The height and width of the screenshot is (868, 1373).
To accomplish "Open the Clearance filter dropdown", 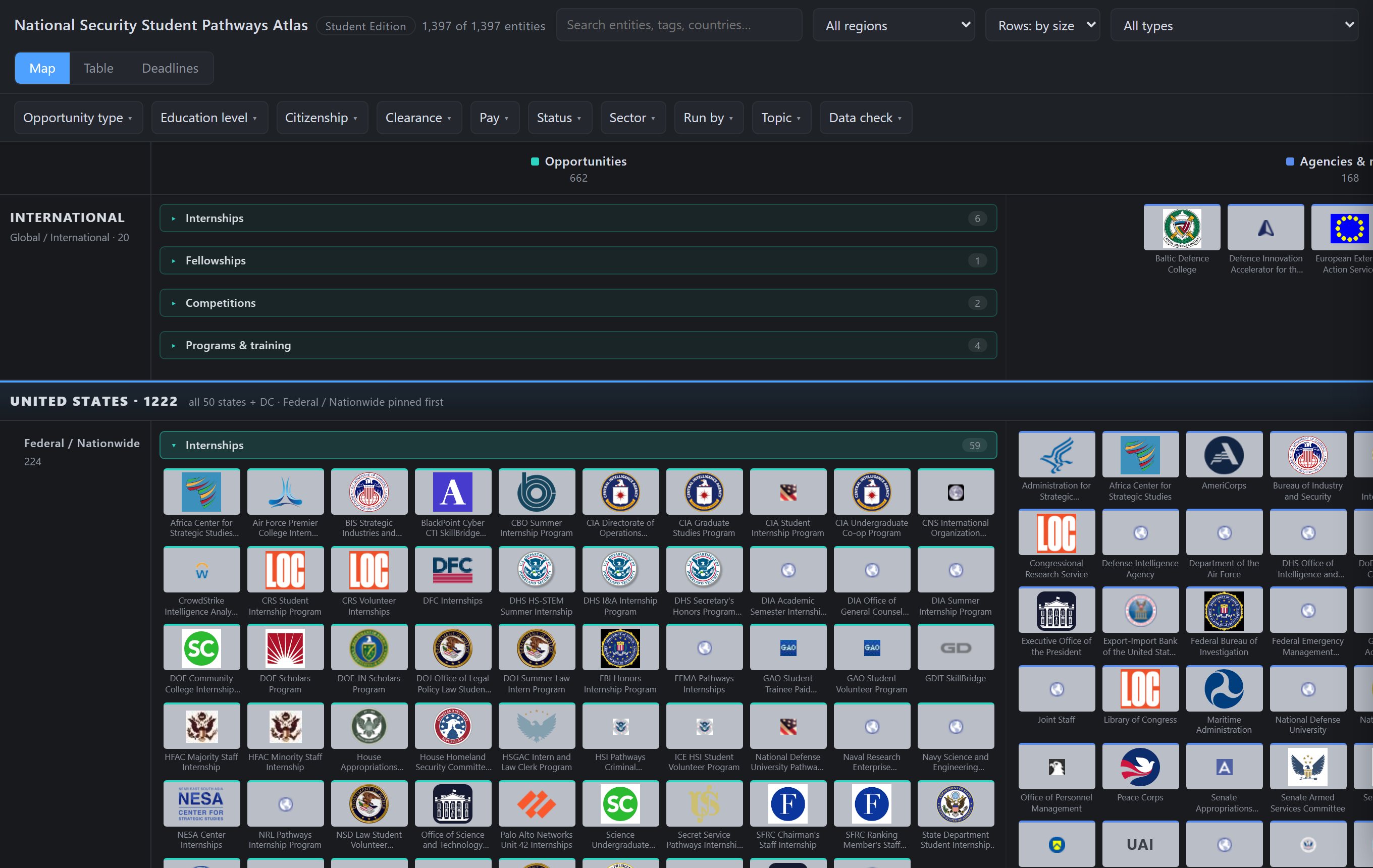I will pos(419,118).
